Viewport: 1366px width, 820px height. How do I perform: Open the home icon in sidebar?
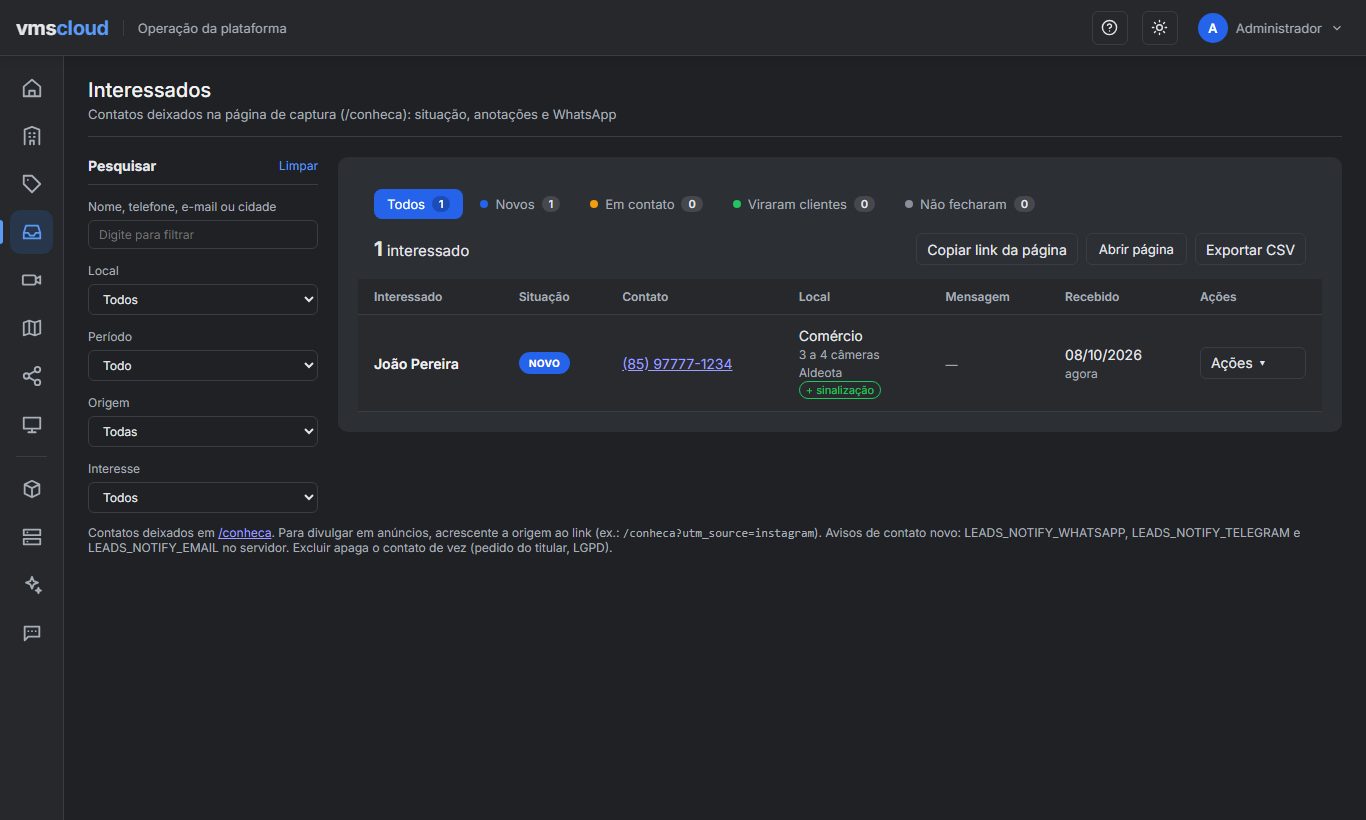[32, 88]
